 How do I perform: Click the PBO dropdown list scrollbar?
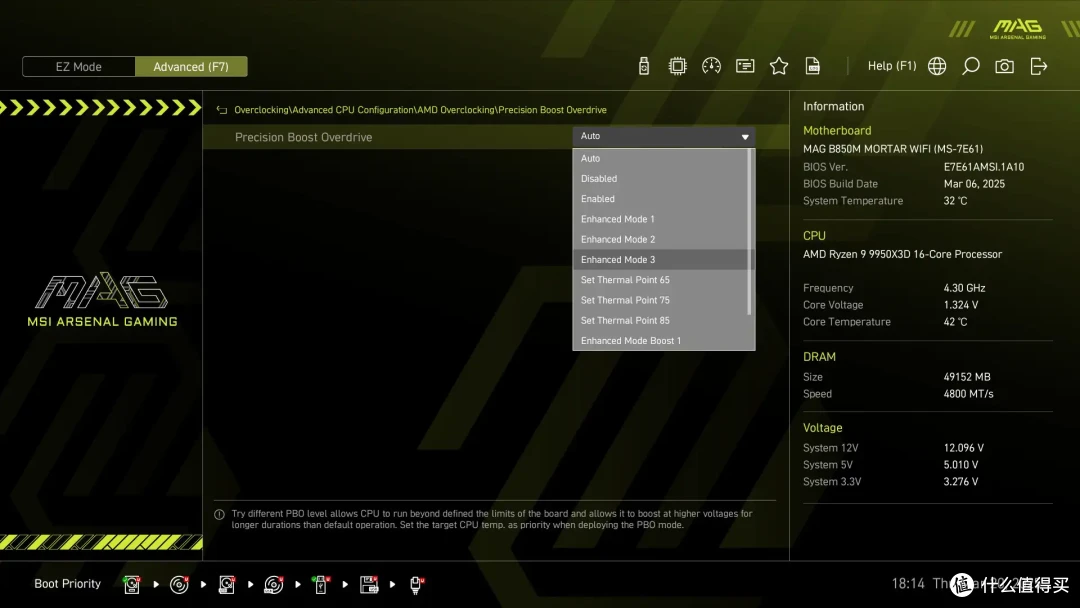click(749, 233)
